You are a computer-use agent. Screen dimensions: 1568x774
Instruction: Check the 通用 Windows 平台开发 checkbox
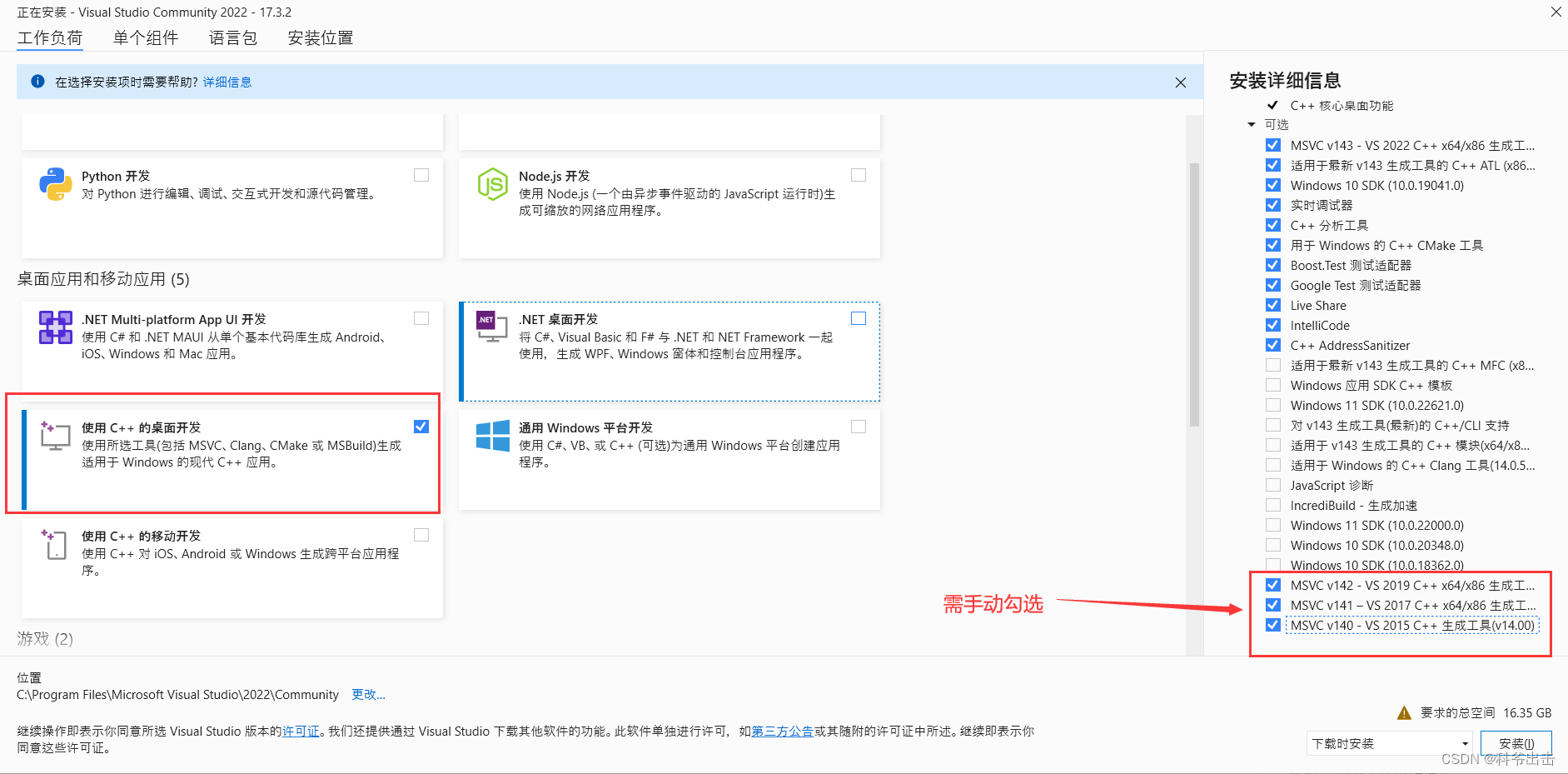[859, 427]
